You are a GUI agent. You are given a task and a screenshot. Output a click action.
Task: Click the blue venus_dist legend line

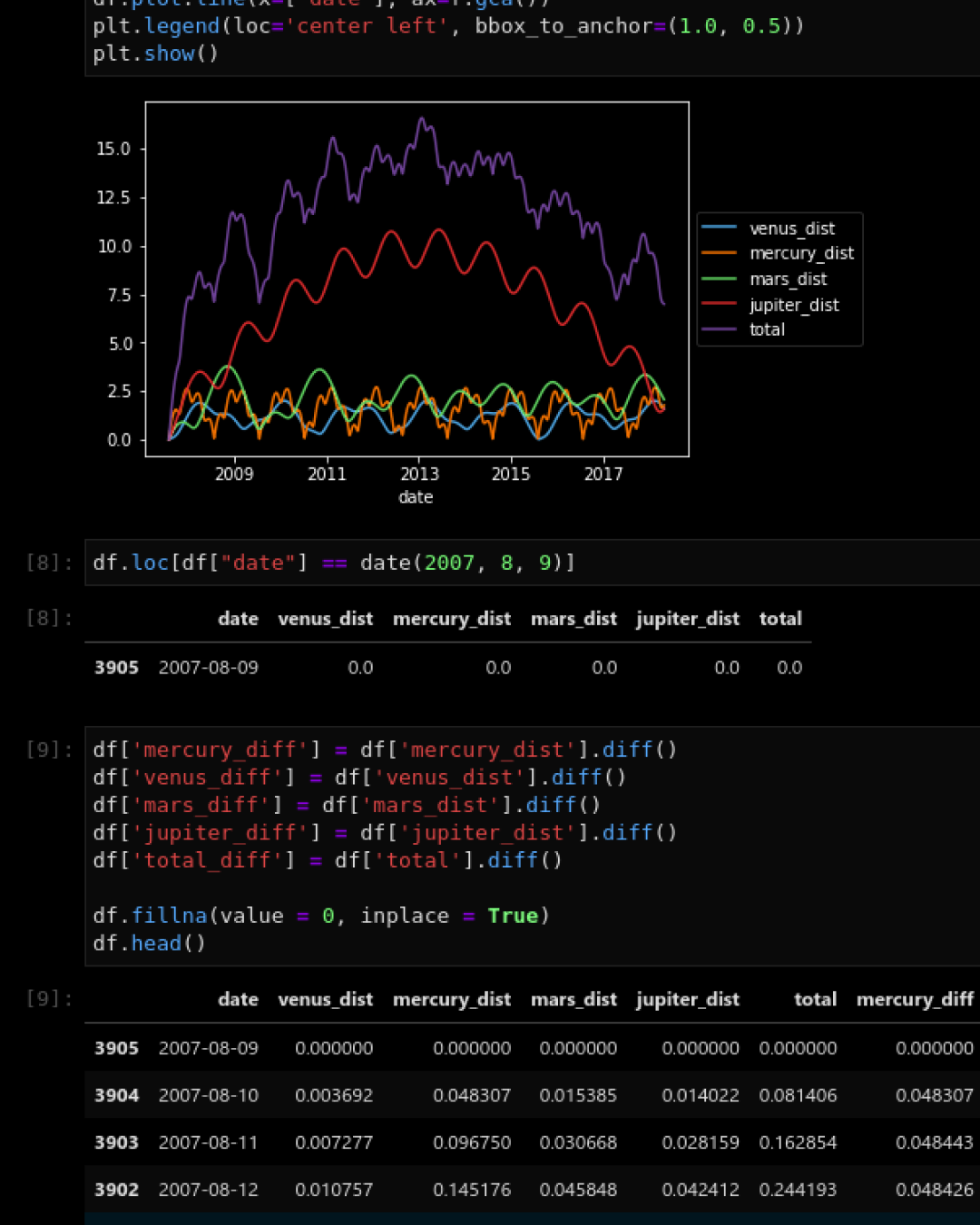pyautogui.click(x=719, y=228)
